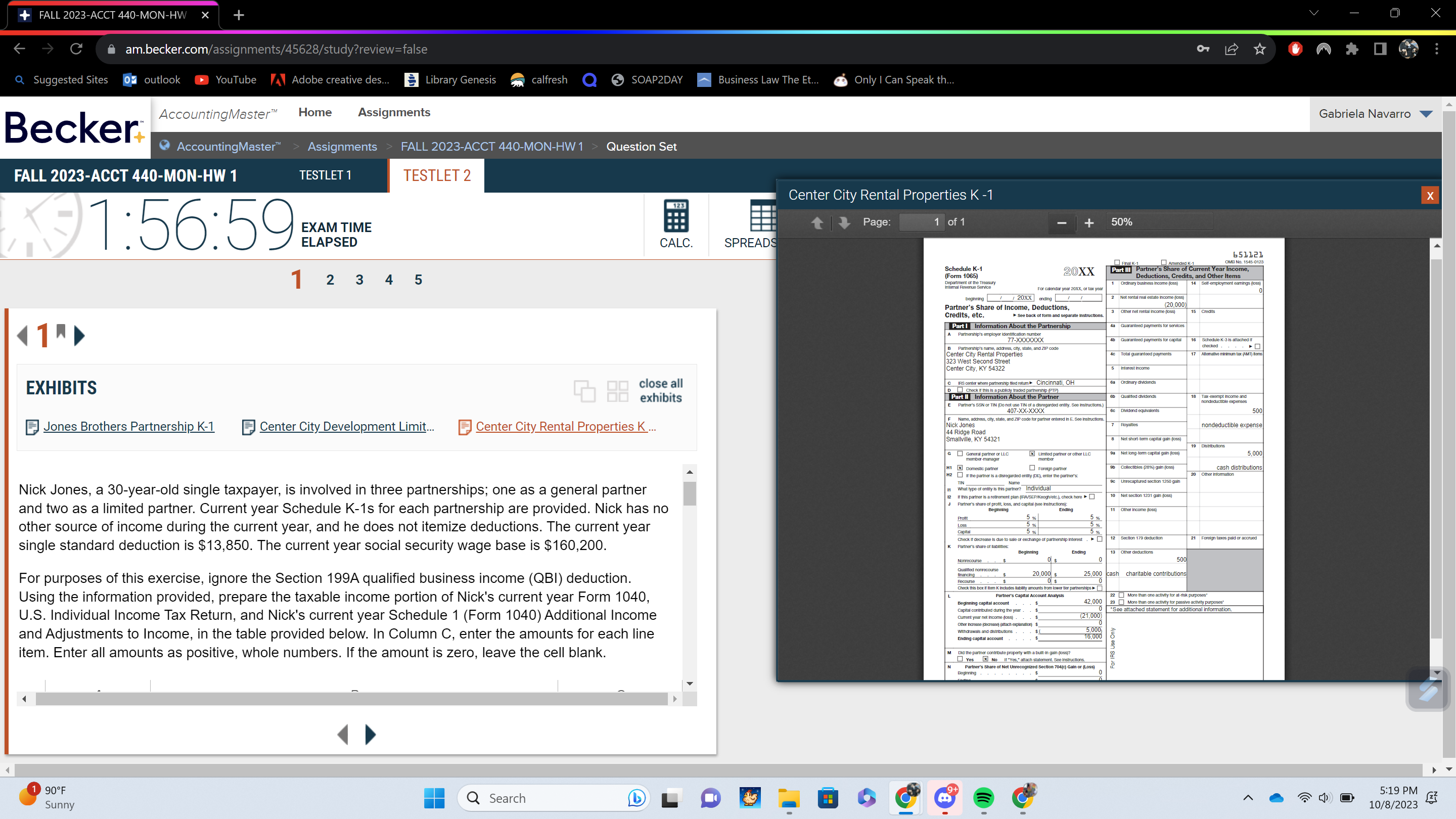Select question 3 in the question navigator
Viewport: 1456px width, 819px height.
coord(359,279)
